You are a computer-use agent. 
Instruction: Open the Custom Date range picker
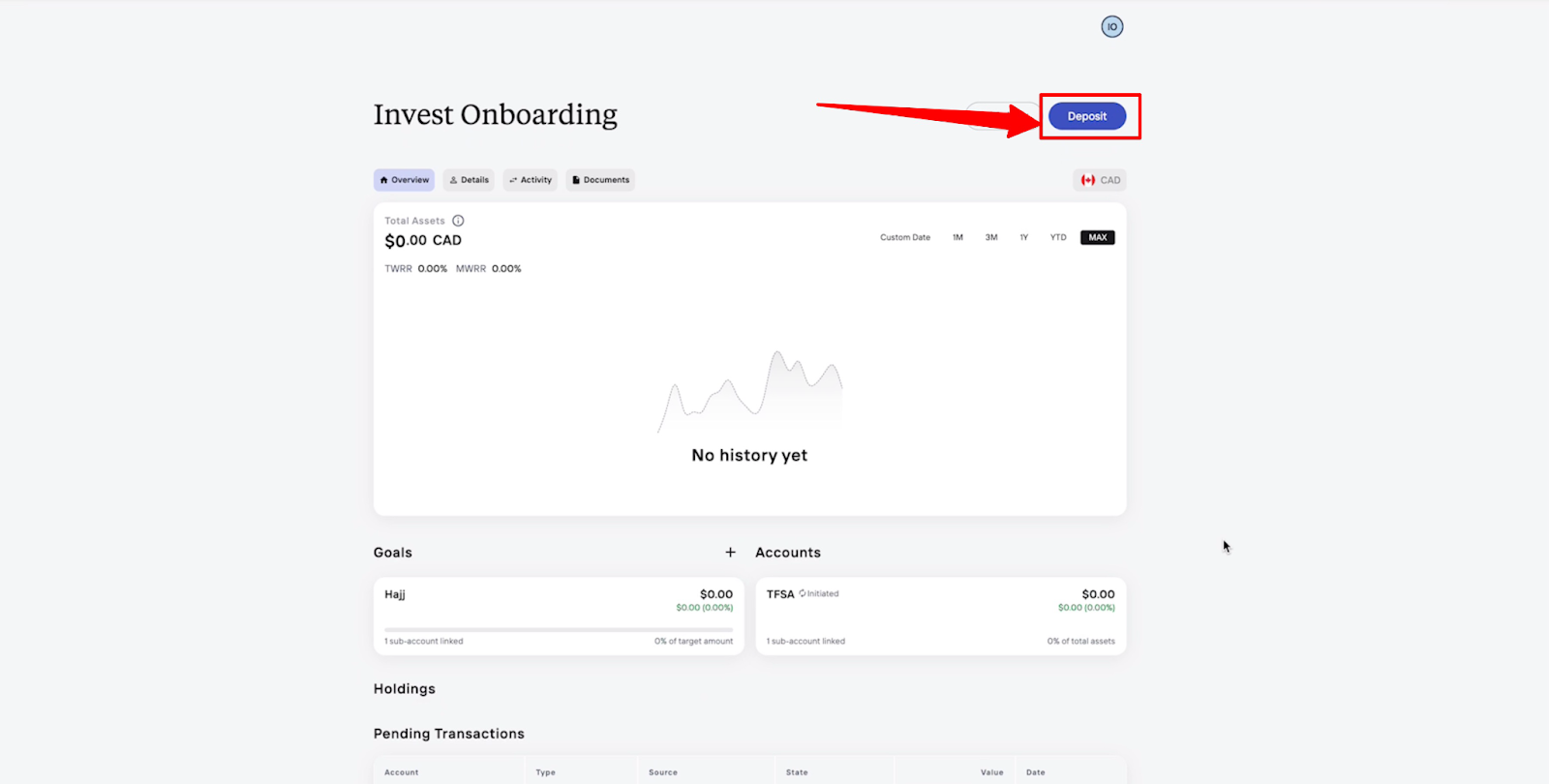904,237
